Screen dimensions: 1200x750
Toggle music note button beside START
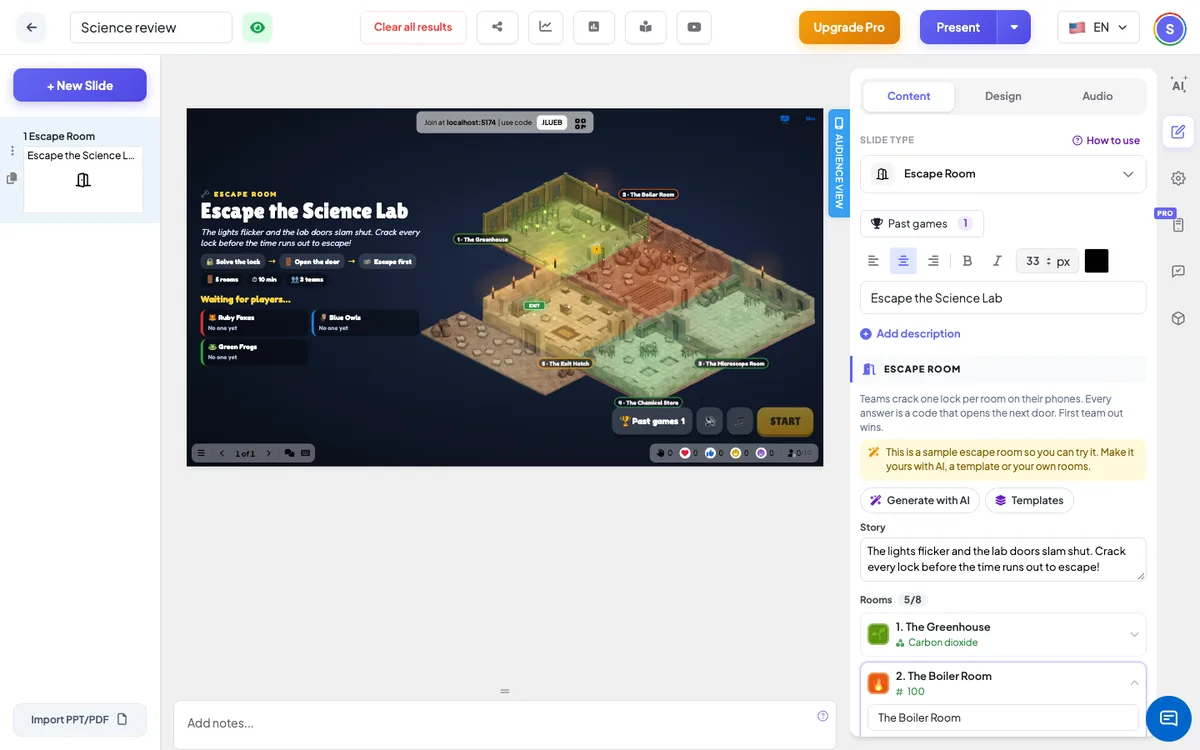pyautogui.click(x=740, y=421)
